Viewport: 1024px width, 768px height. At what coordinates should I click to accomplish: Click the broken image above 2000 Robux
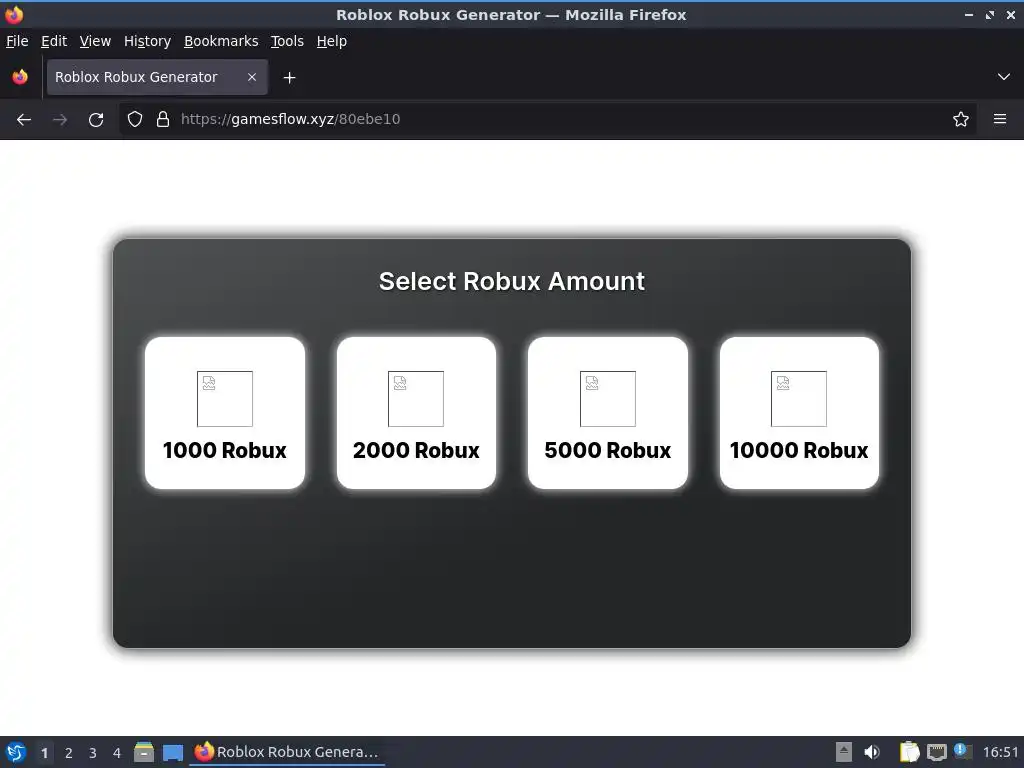[x=416, y=399]
